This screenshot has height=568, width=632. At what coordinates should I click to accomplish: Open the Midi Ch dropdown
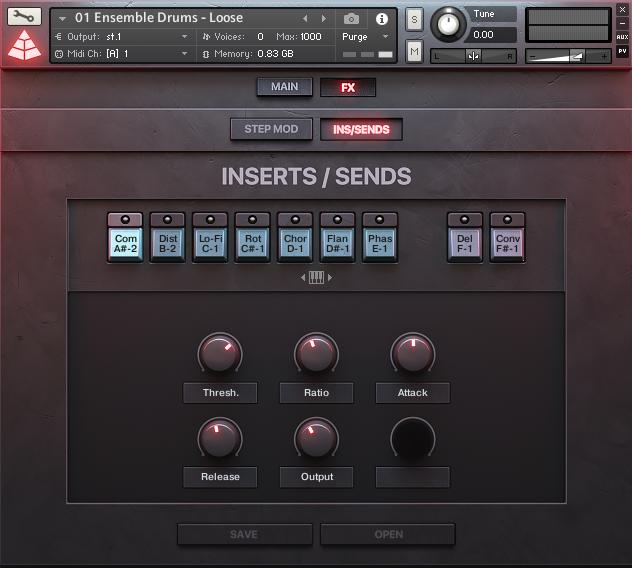(x=184, y=54)
